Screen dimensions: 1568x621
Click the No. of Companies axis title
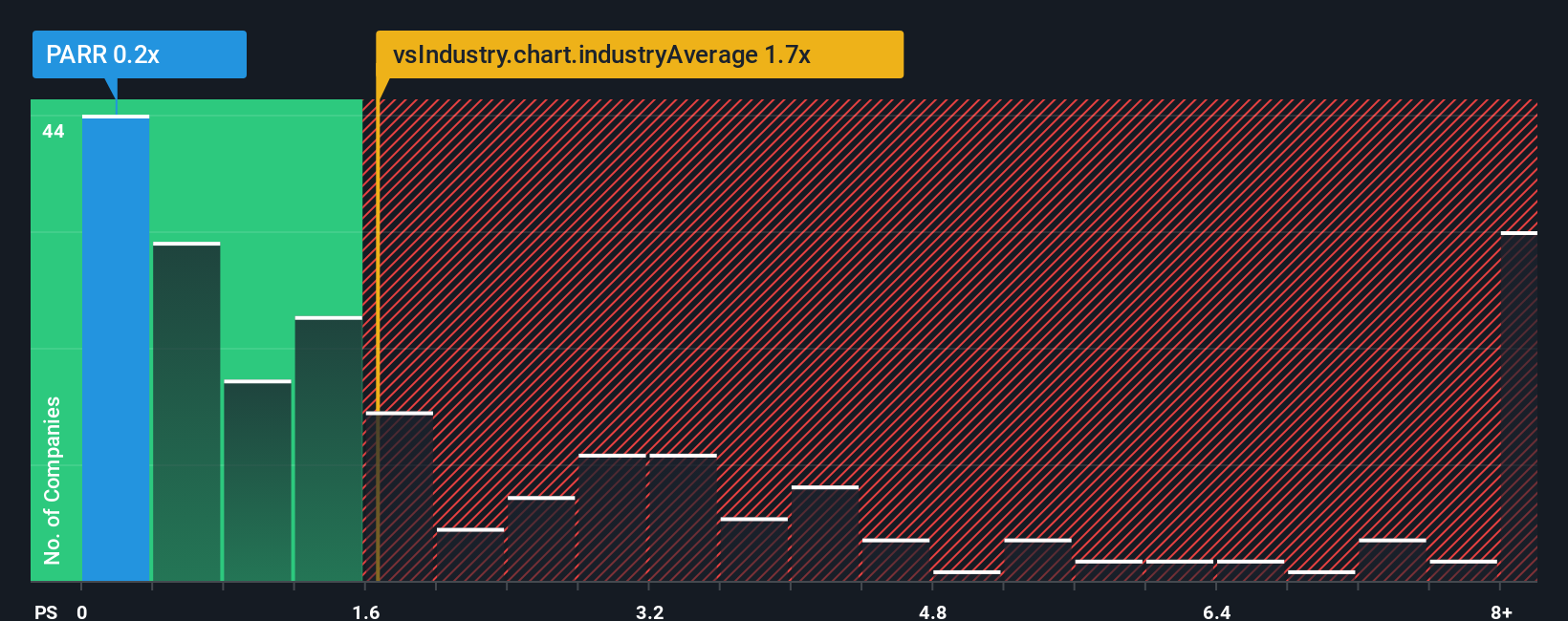[x=53, y=481]
